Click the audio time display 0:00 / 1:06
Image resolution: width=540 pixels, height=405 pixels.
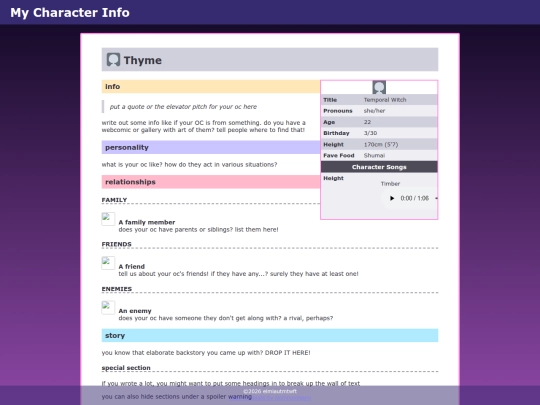pyautogui.click(x=415, y=198)
